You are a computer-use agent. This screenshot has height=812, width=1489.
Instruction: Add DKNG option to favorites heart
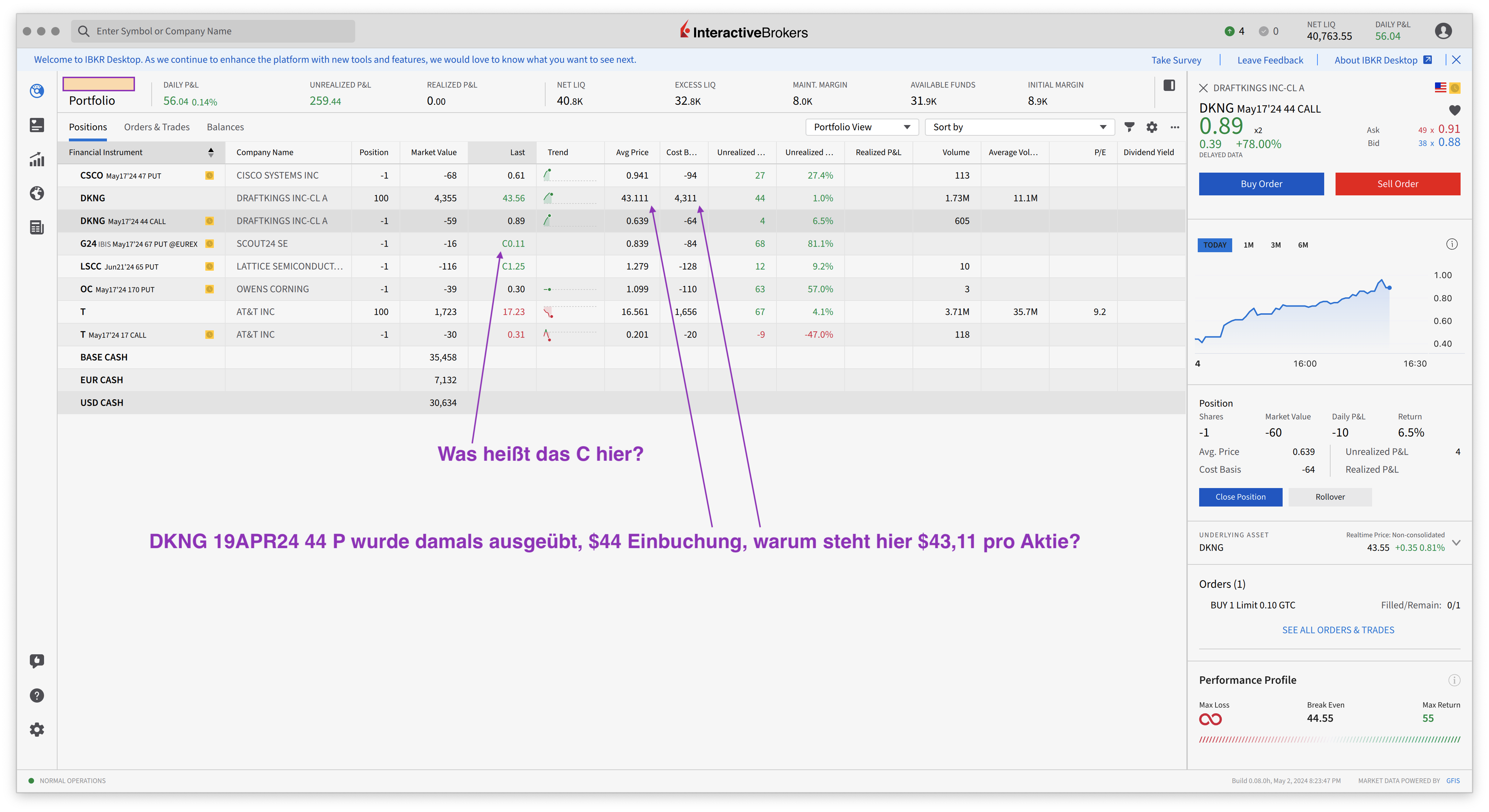pyautogui.click(x=1454, y=110)
